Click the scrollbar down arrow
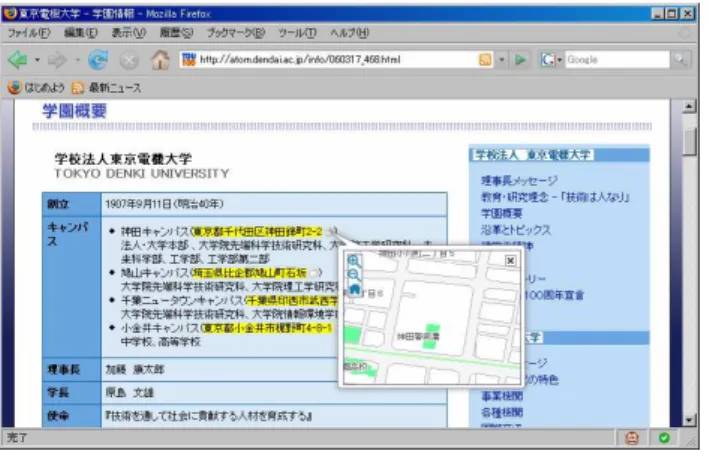The width and height of the screenshot is (710, 460). click(689, 420)
